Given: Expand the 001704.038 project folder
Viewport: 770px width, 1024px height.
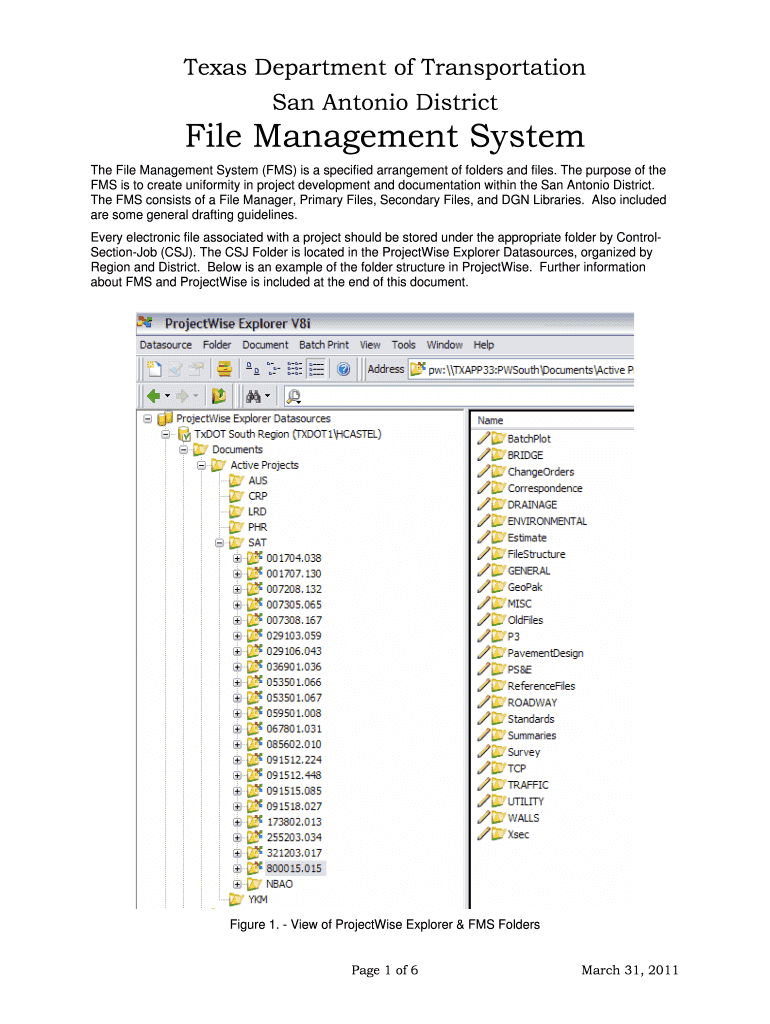Looking at the screenshot, I should click(237, 558).
